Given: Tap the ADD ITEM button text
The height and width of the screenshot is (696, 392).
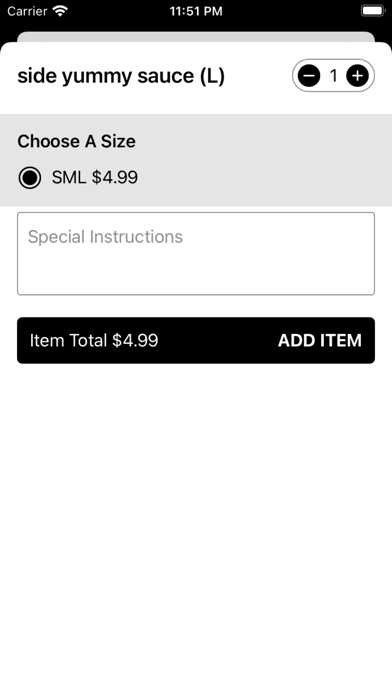Looking at the screenshot, I should click(x=320, y=340).
